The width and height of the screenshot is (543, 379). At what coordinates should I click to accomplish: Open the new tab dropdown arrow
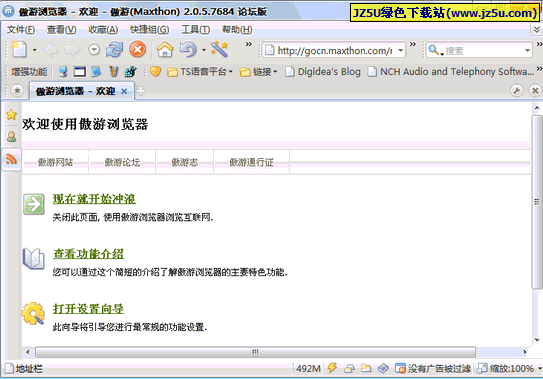[35, 50]
